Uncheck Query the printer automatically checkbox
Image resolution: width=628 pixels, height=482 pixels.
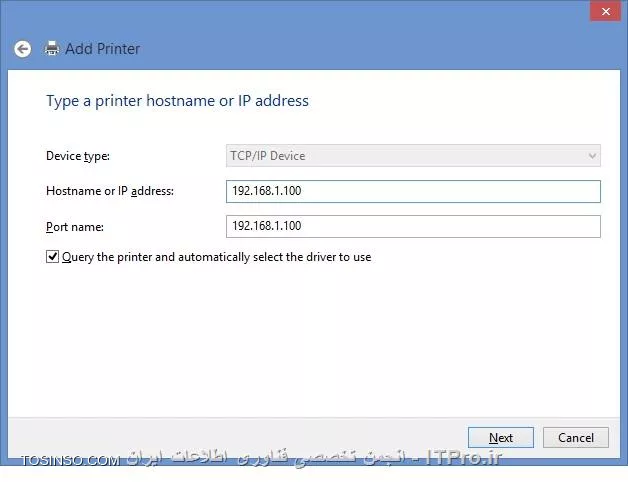pyautogui.click(x=52, y=256)
